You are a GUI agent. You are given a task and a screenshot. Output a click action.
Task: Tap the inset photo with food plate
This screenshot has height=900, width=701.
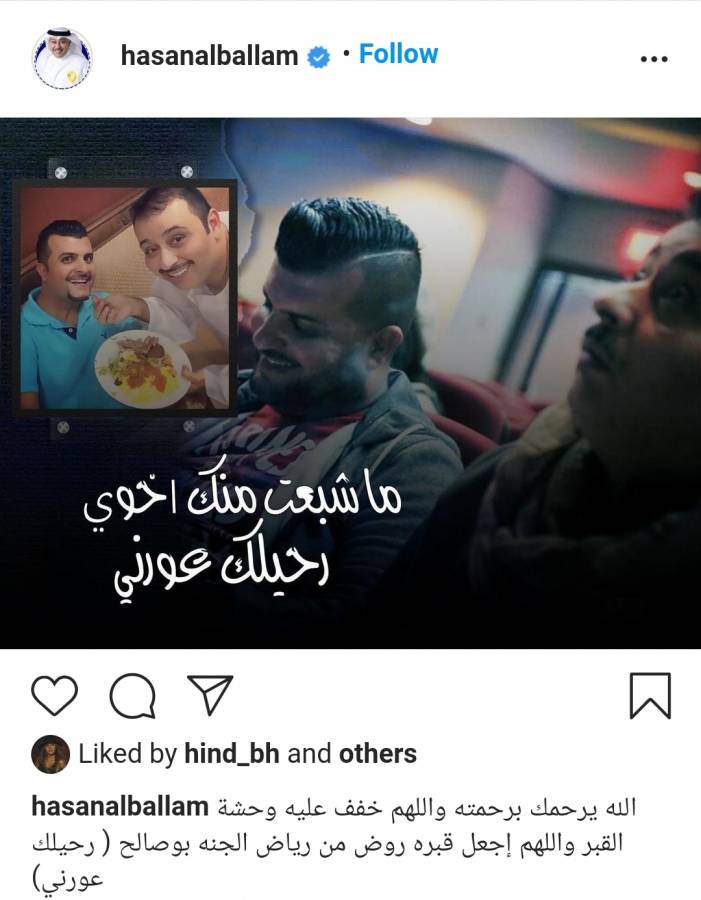[125, 297]
